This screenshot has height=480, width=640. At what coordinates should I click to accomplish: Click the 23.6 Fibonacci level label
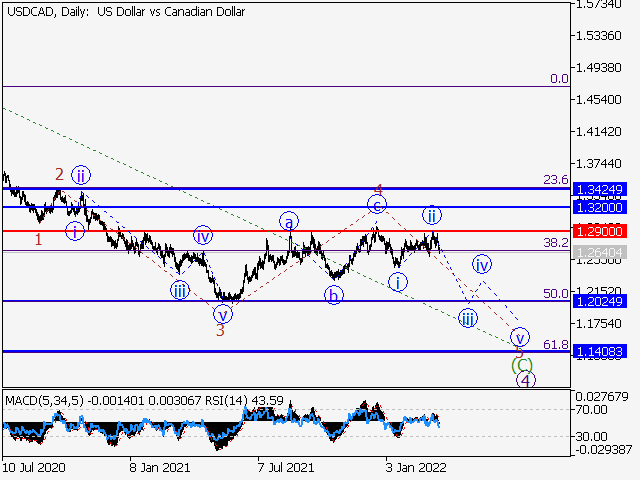tap(556, 180)
